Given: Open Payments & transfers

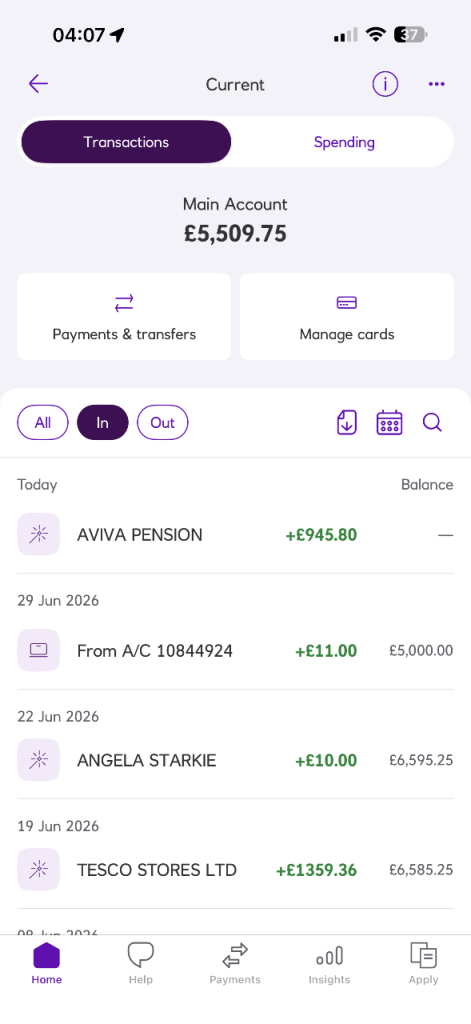Looking at the screenshot, I should click(124, 317).
